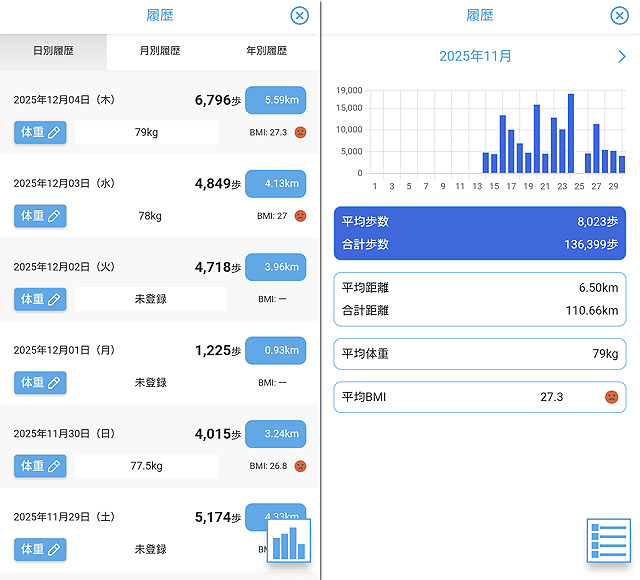
Task: Click the BMI face icon for December 4
Action: point(300,132)
